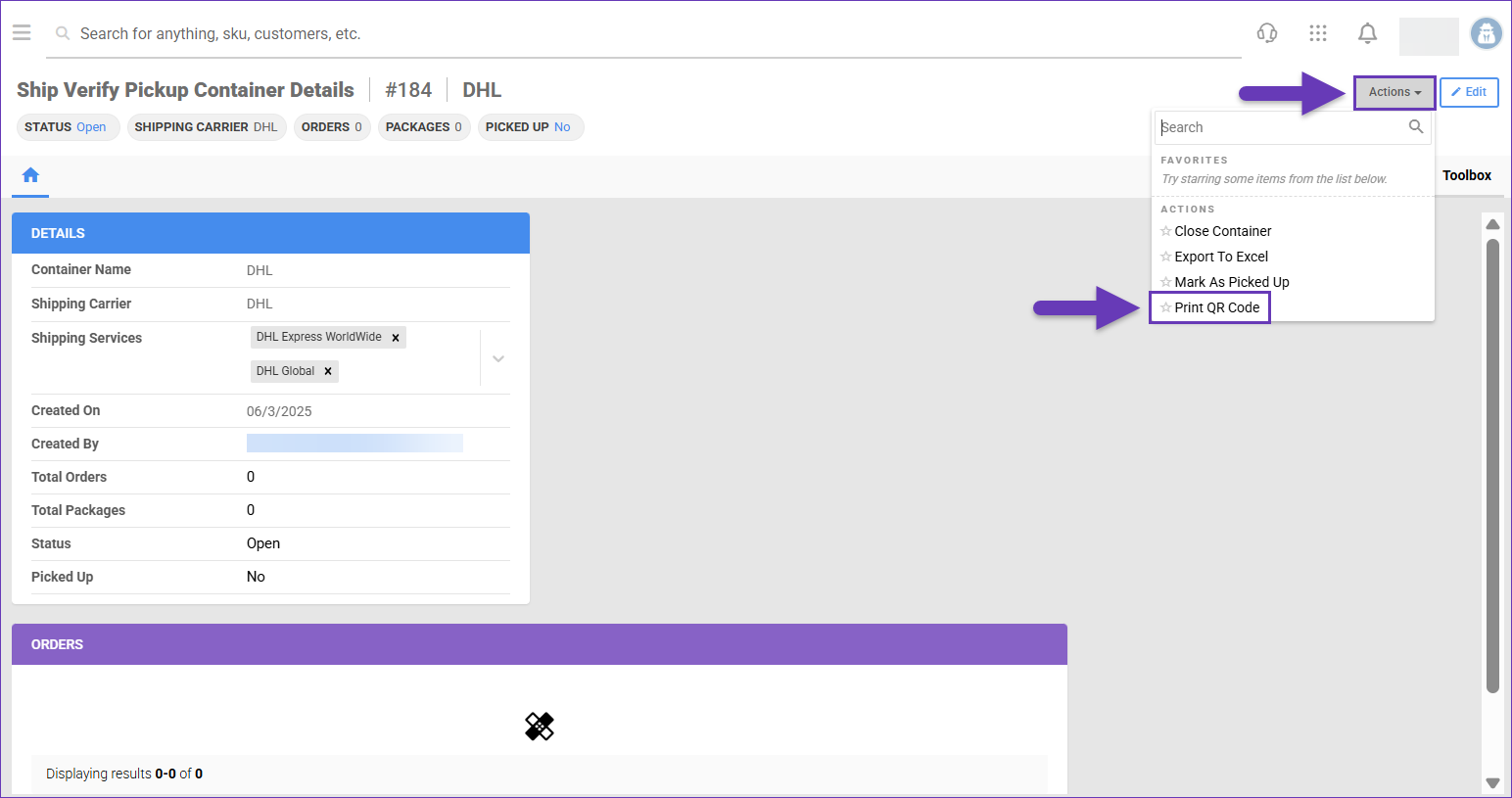Toggle the Actions dropdown button
The image size is (1512, 798).
[1394, 92]
